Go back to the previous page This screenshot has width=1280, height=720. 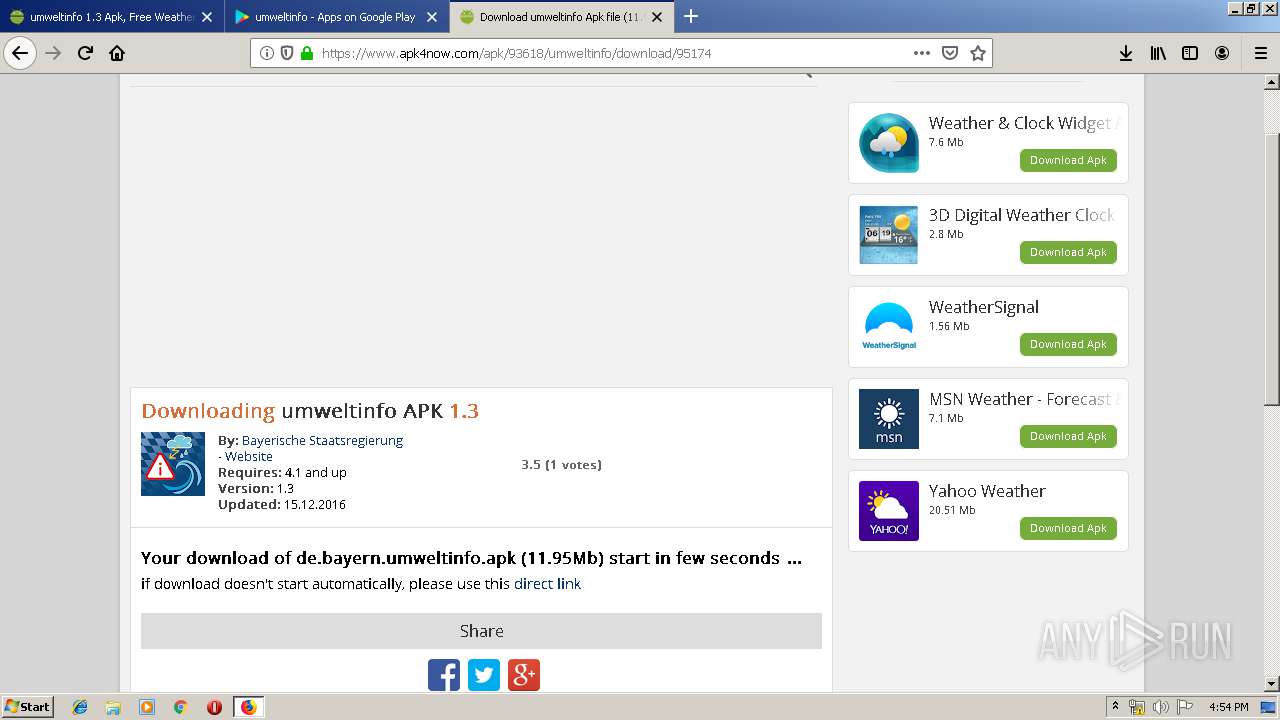(20, 53)
